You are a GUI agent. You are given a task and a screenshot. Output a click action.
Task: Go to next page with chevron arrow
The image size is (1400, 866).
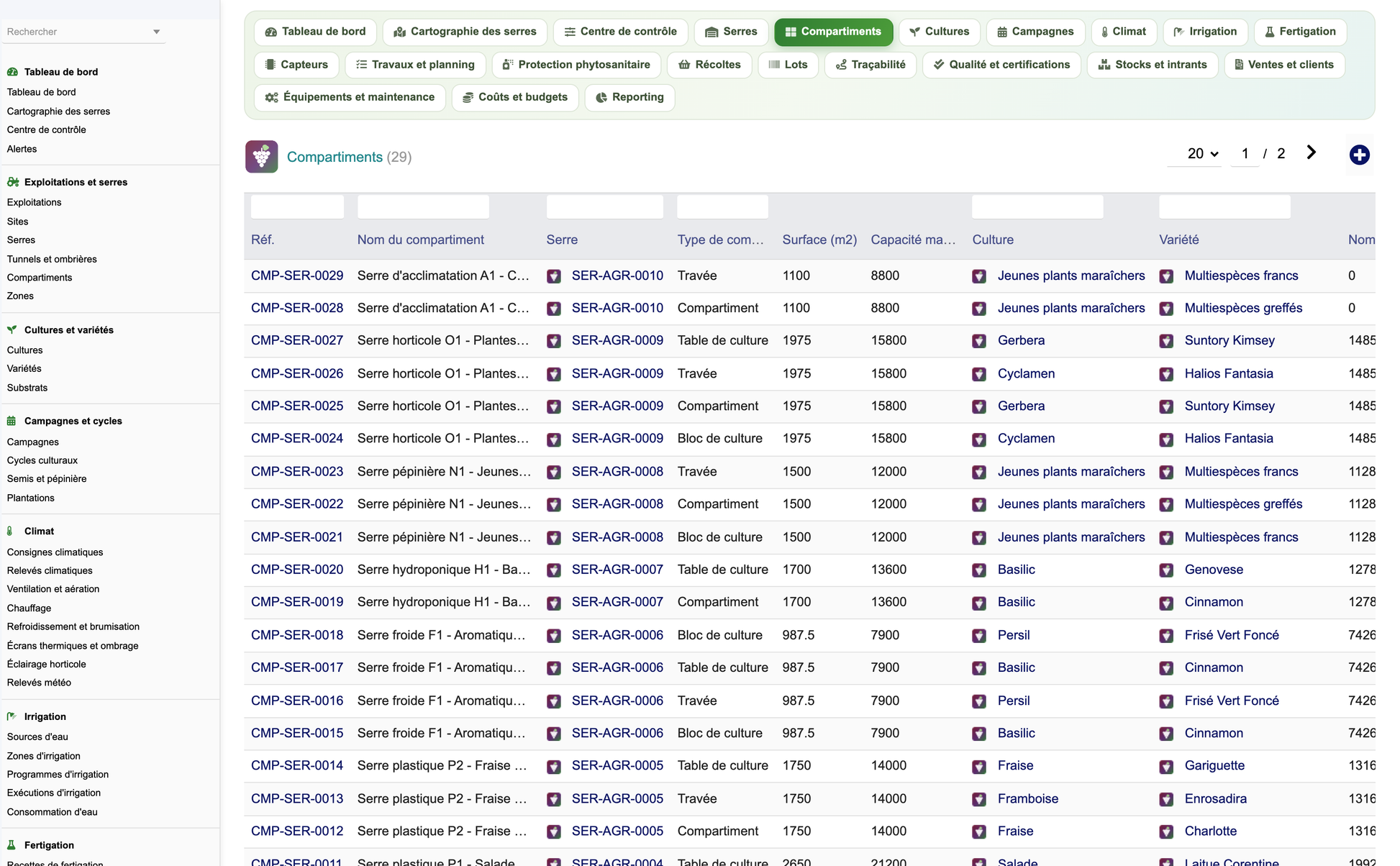[1311, 152]
